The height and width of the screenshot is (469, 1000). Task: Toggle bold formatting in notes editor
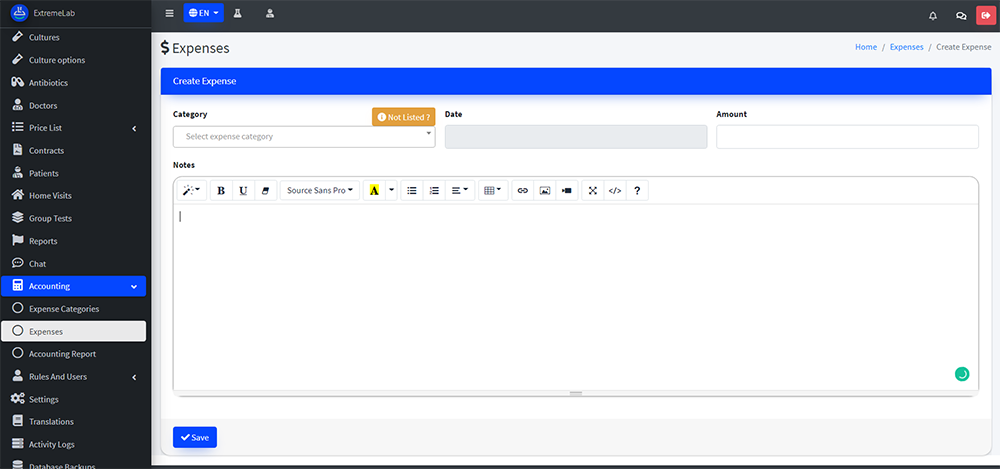coord(221,190)
